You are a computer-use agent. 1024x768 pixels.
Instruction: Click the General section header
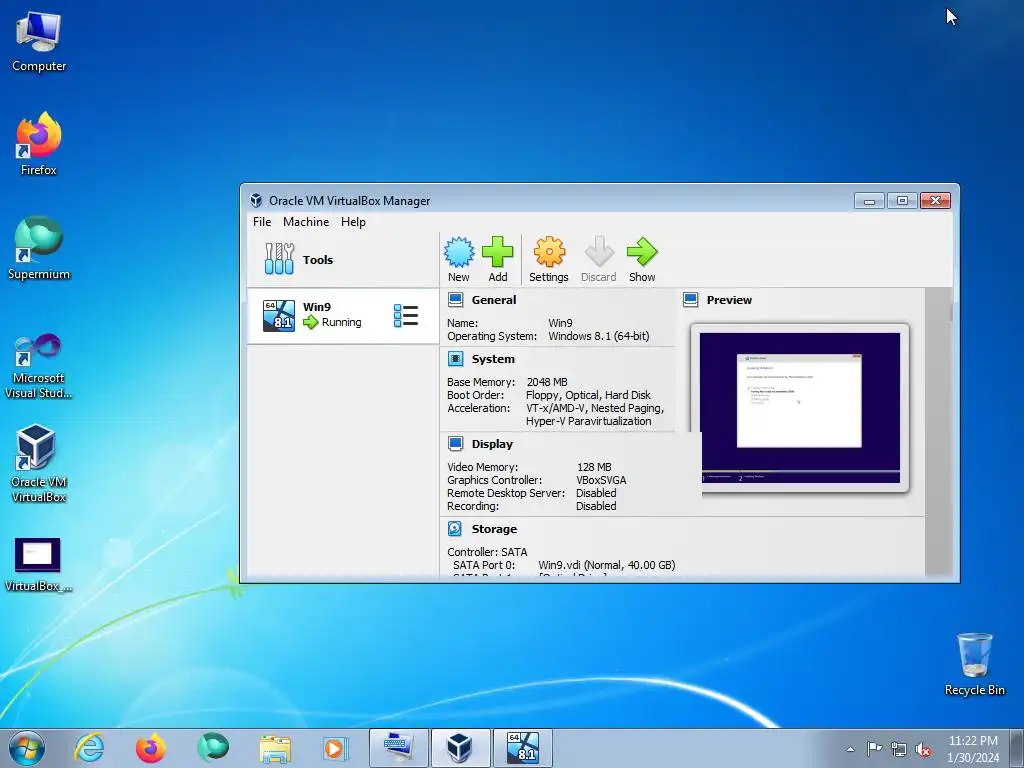tap(494, 300)
